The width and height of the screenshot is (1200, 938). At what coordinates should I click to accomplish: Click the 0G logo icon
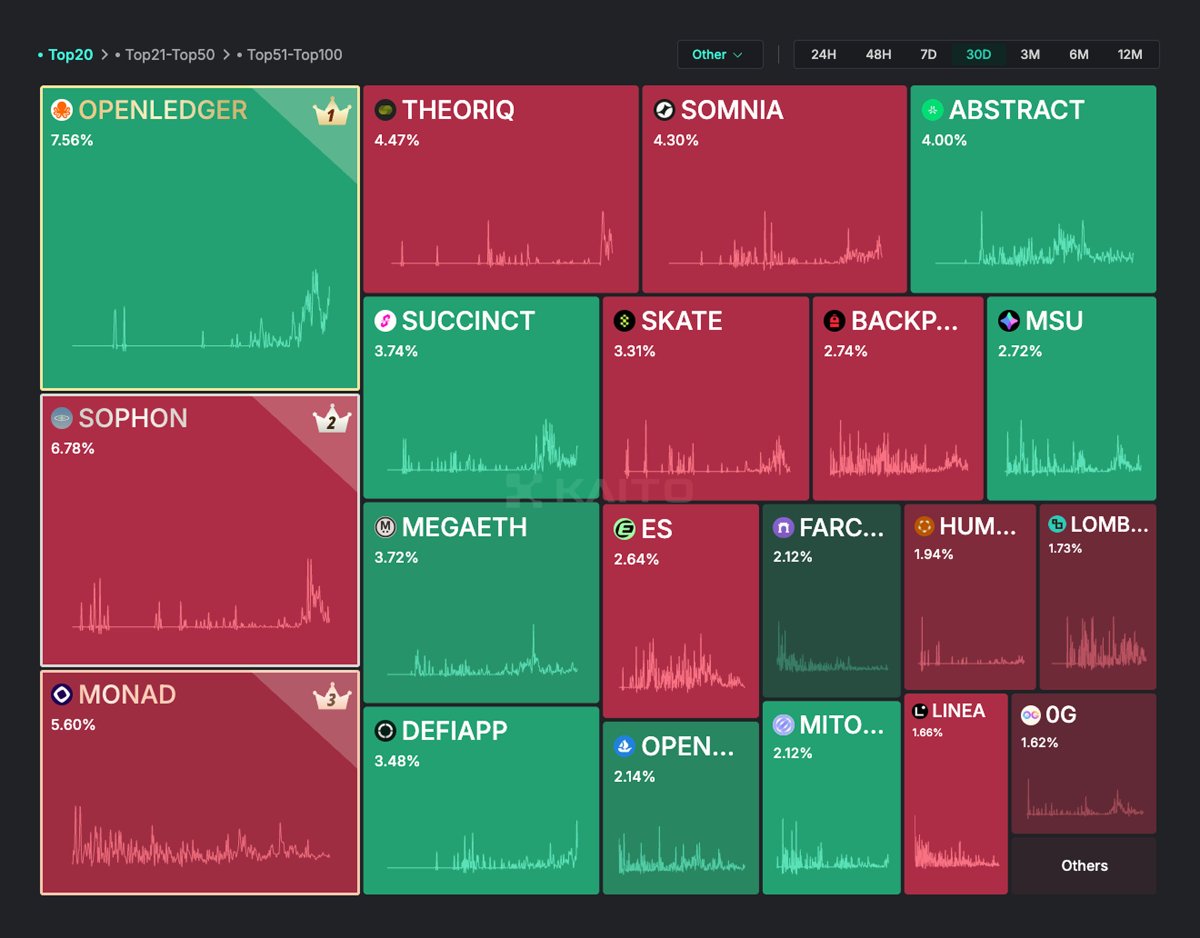(x=1030, y=715)
